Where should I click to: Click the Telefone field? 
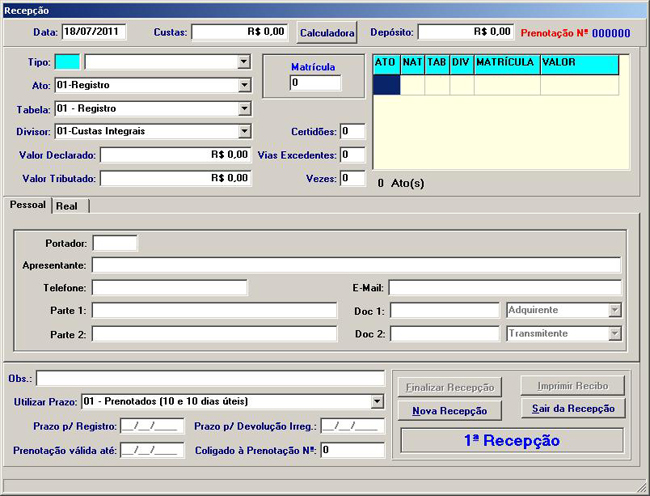point(170,288)
